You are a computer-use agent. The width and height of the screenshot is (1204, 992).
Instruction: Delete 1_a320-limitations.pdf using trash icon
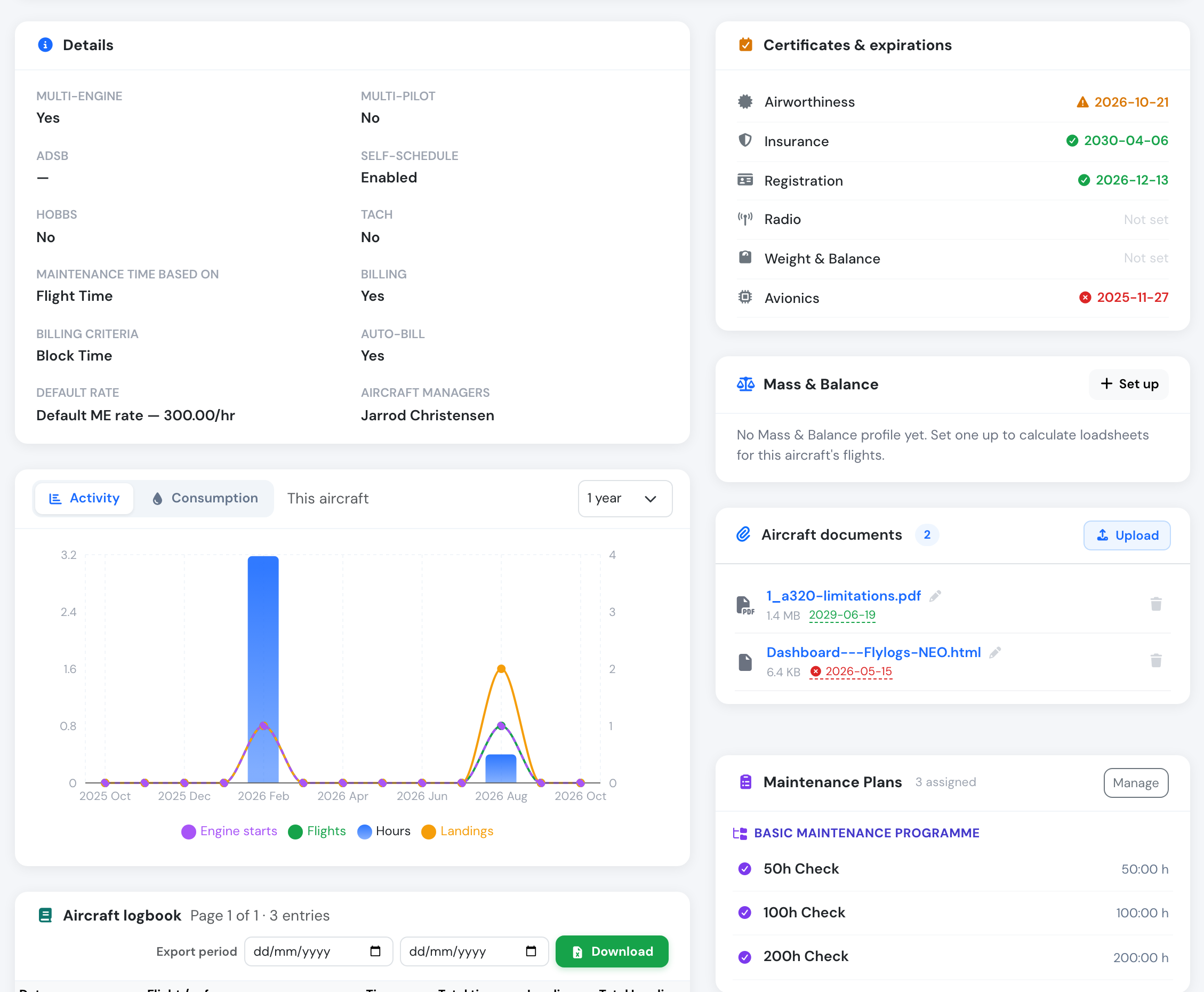[x=1156, y=604]
